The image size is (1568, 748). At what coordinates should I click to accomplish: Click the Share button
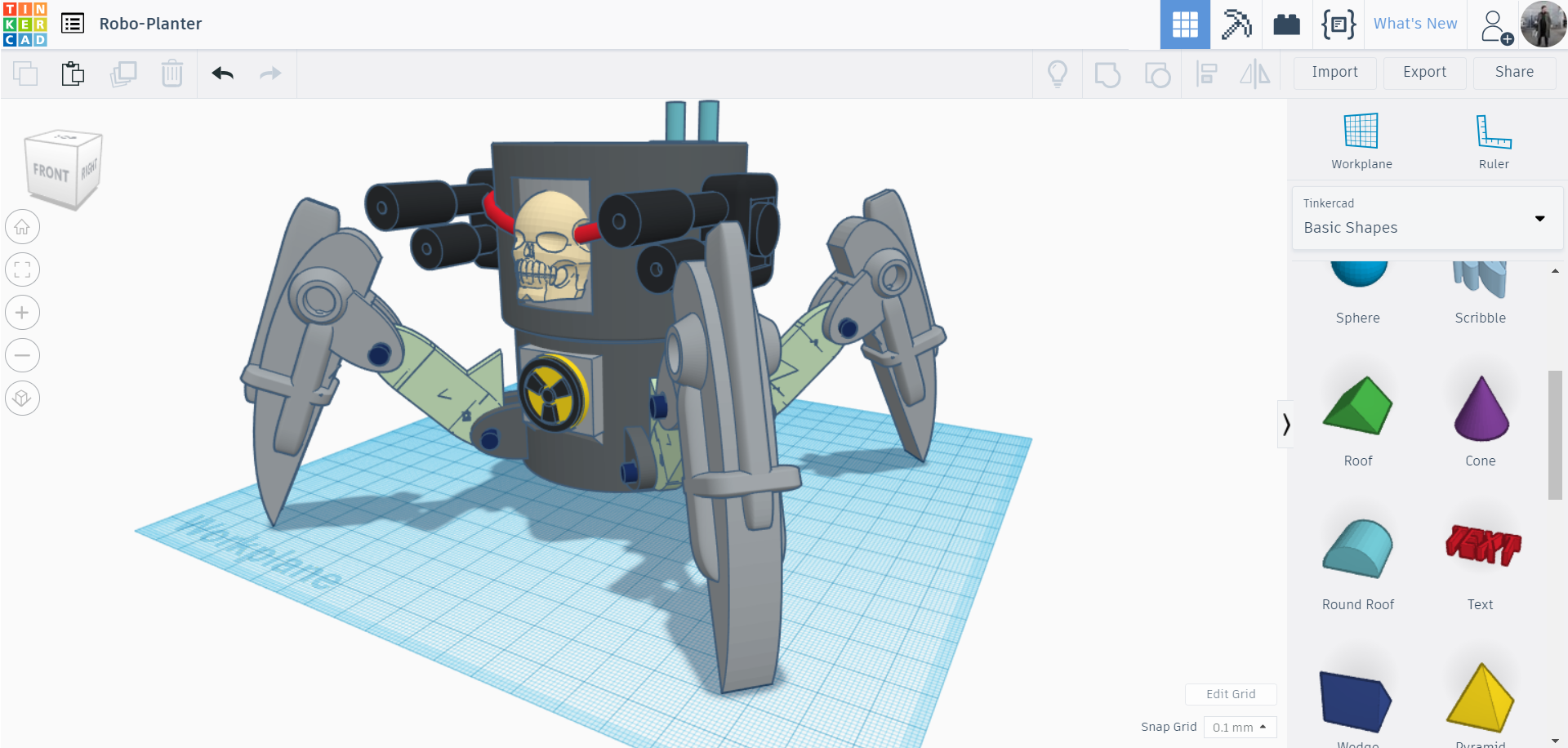(x=1515, y=73)
